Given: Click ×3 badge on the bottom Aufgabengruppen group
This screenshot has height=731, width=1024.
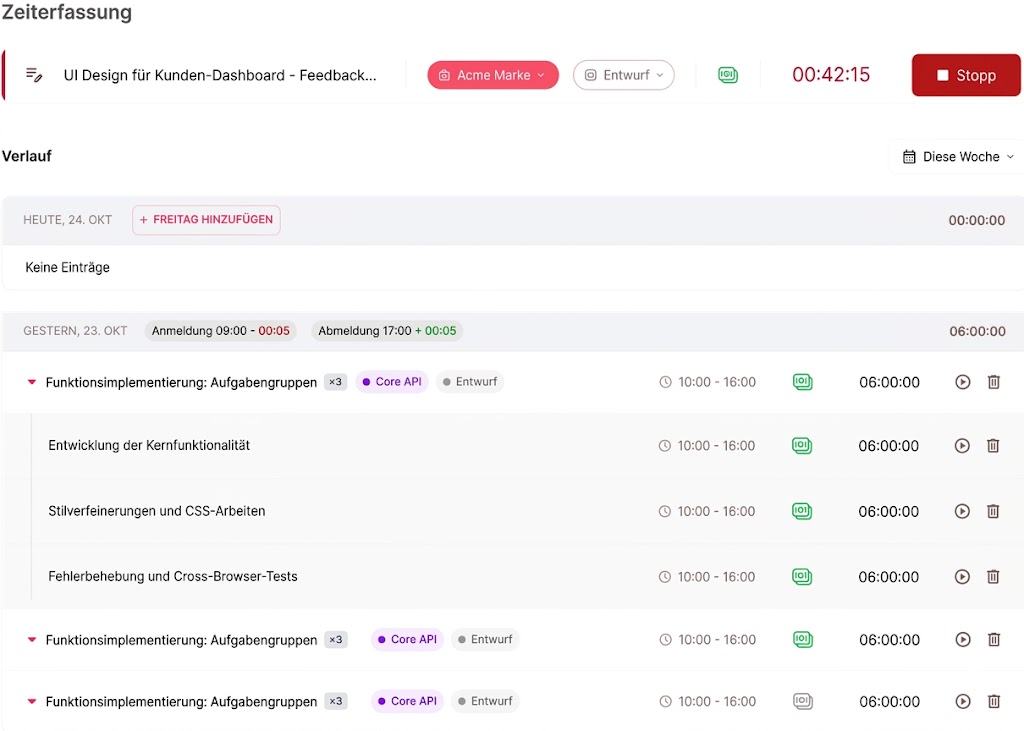Looking at the screenshot, I should pos(336,701).
